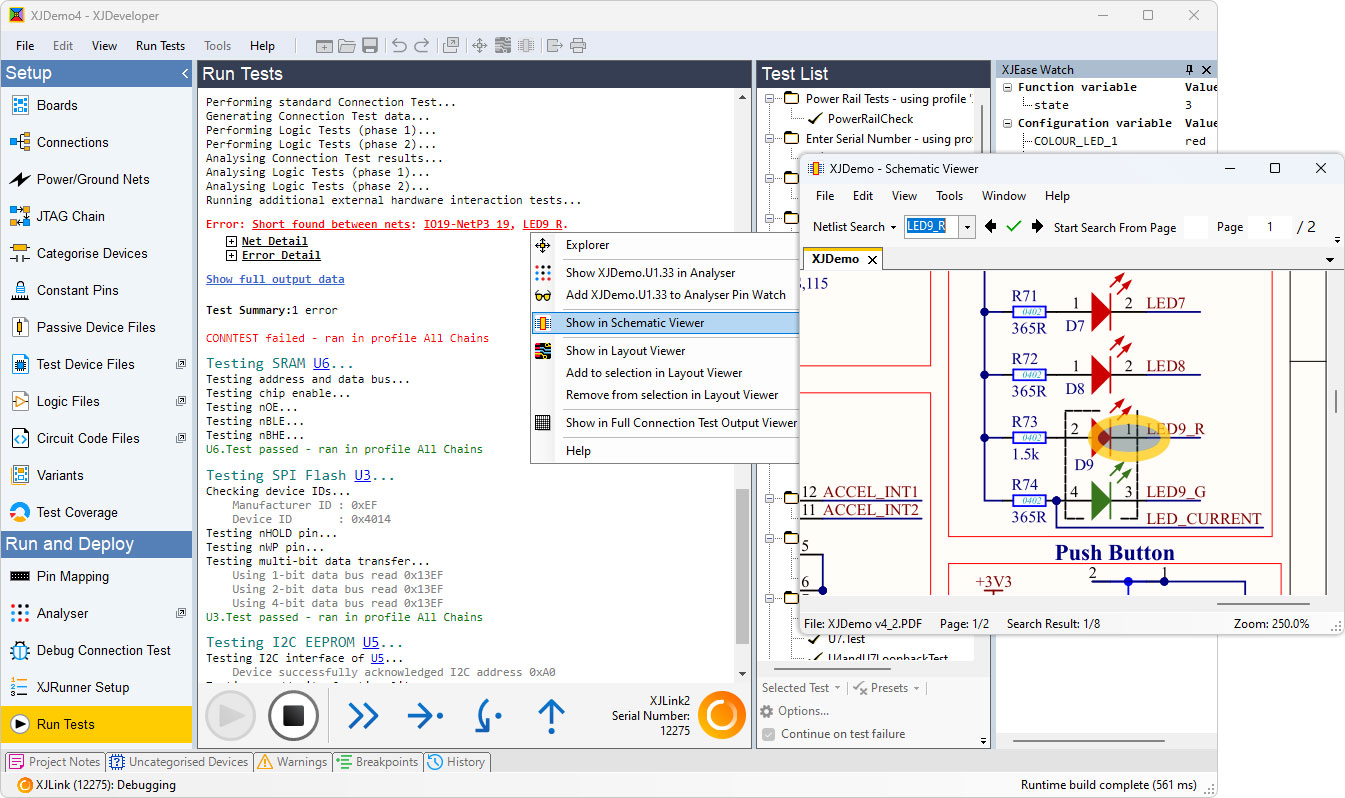Click the export arrow toolbar icon
1345x798 pixels.
click(x=554, y=46)
